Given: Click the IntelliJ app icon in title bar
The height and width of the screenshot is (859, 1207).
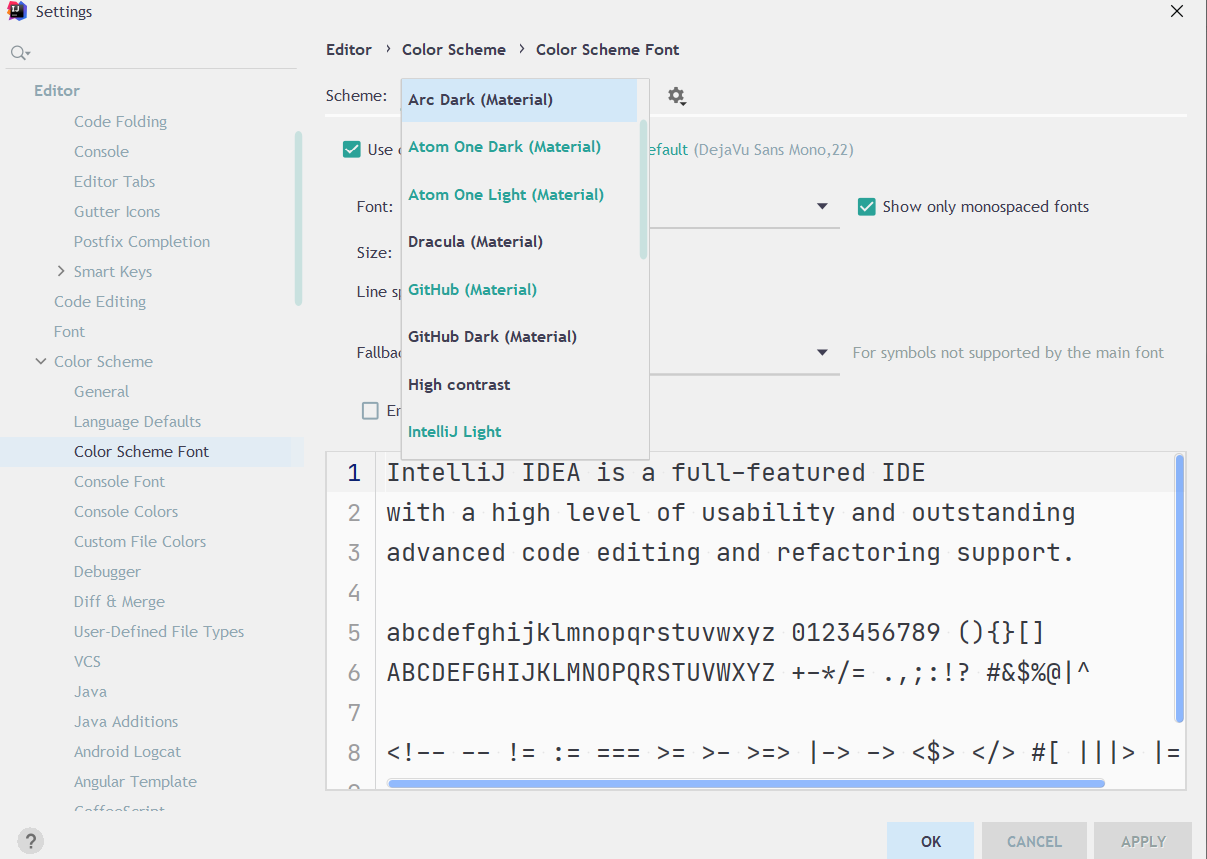Looking at the screenshot, I should (17, 12).
